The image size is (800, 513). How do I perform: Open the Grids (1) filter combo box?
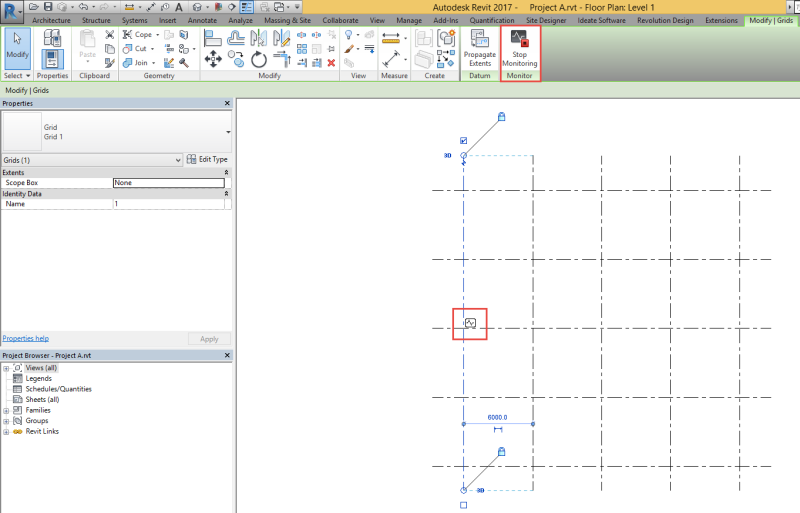[x=92, y=160]
